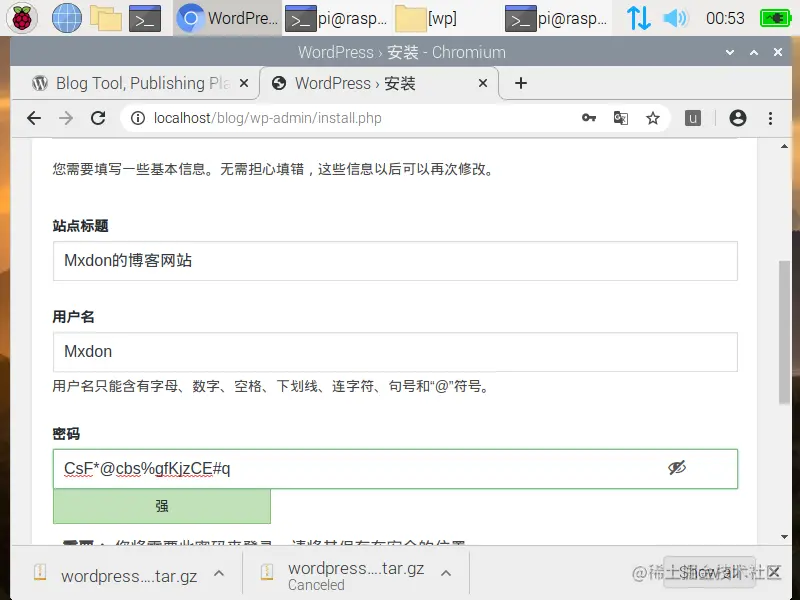Open the Chromium profile avatar
800x600 pixels.
tap(738, 118)
